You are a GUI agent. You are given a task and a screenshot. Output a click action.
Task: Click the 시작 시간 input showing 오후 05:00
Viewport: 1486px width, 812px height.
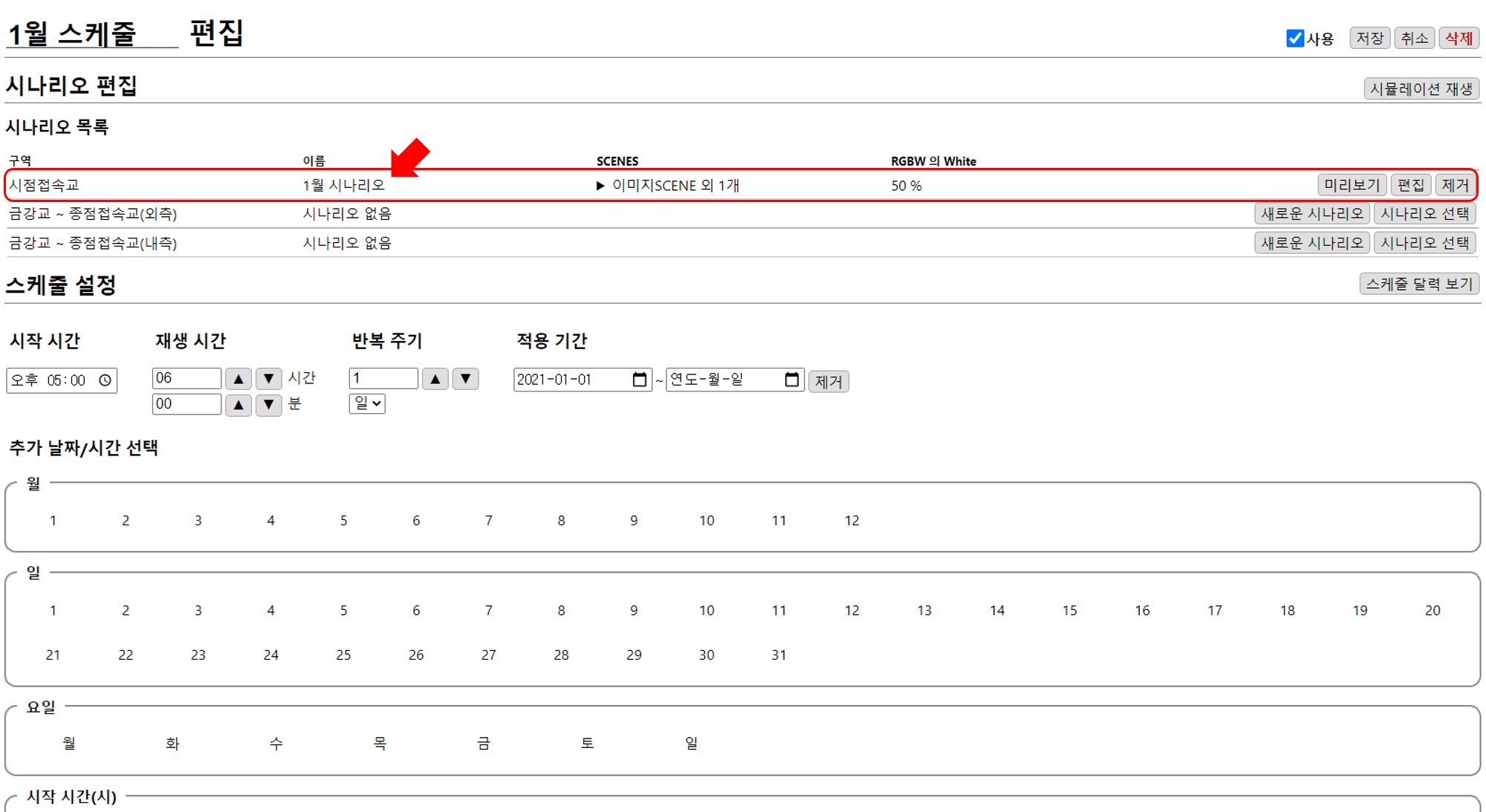[x=62, y=380]
